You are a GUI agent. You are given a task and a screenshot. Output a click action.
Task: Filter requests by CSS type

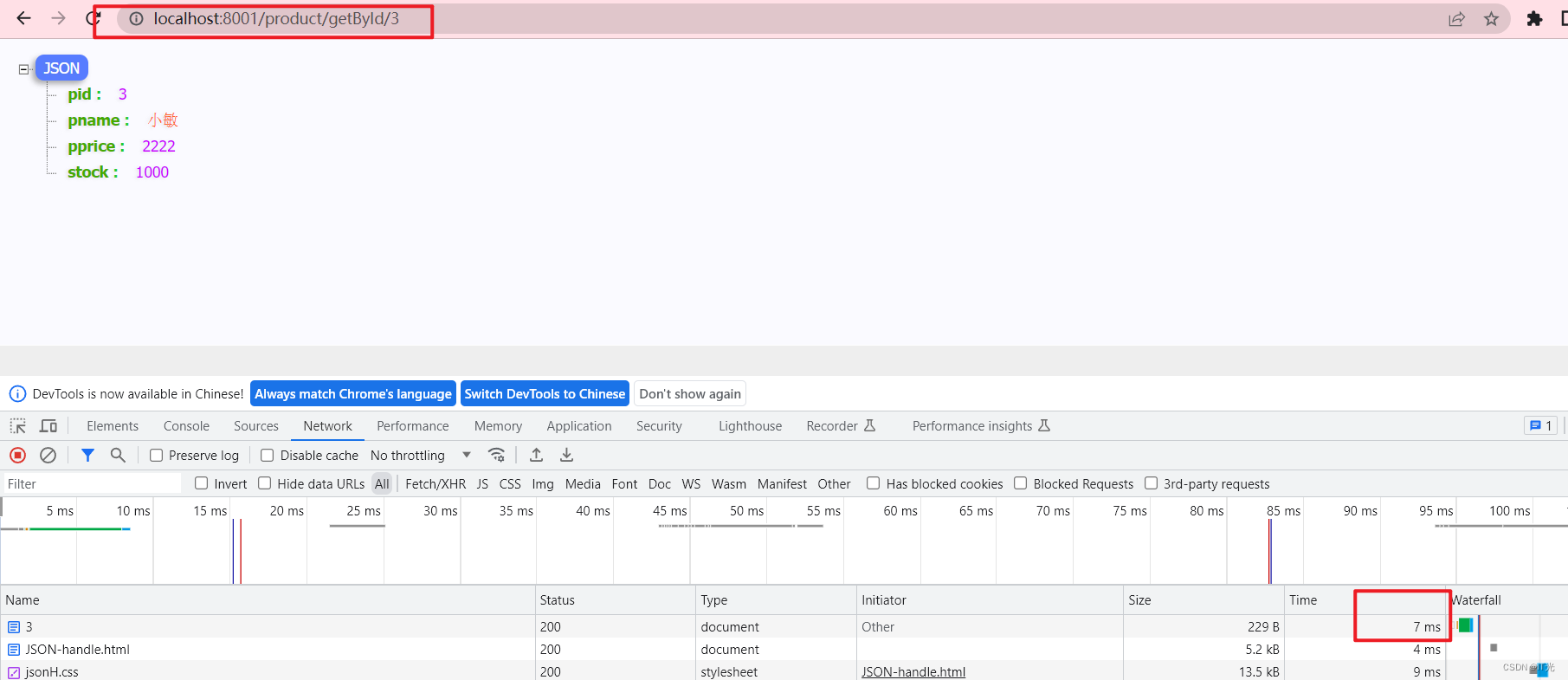point(510,484)
